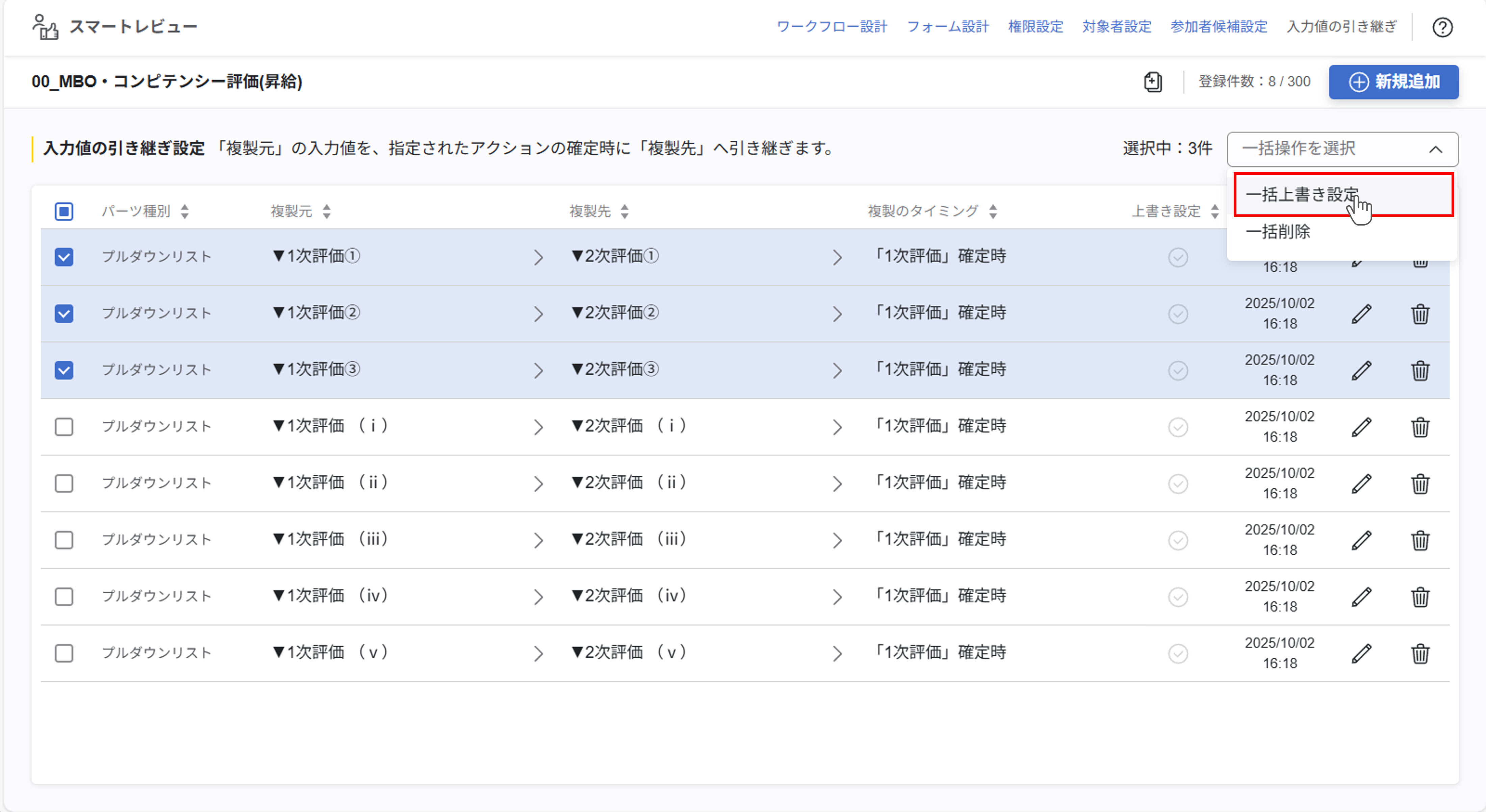Click the trash icon for 1次評価③ row
This screenshot has width=1486, height=812.
[x=1420, y=370]
